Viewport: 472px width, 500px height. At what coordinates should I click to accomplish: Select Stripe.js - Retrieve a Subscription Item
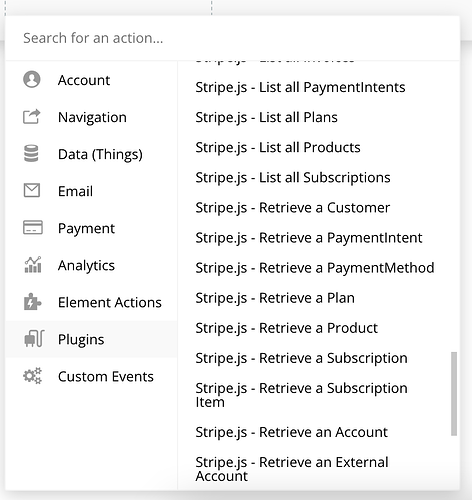point(301,395)
